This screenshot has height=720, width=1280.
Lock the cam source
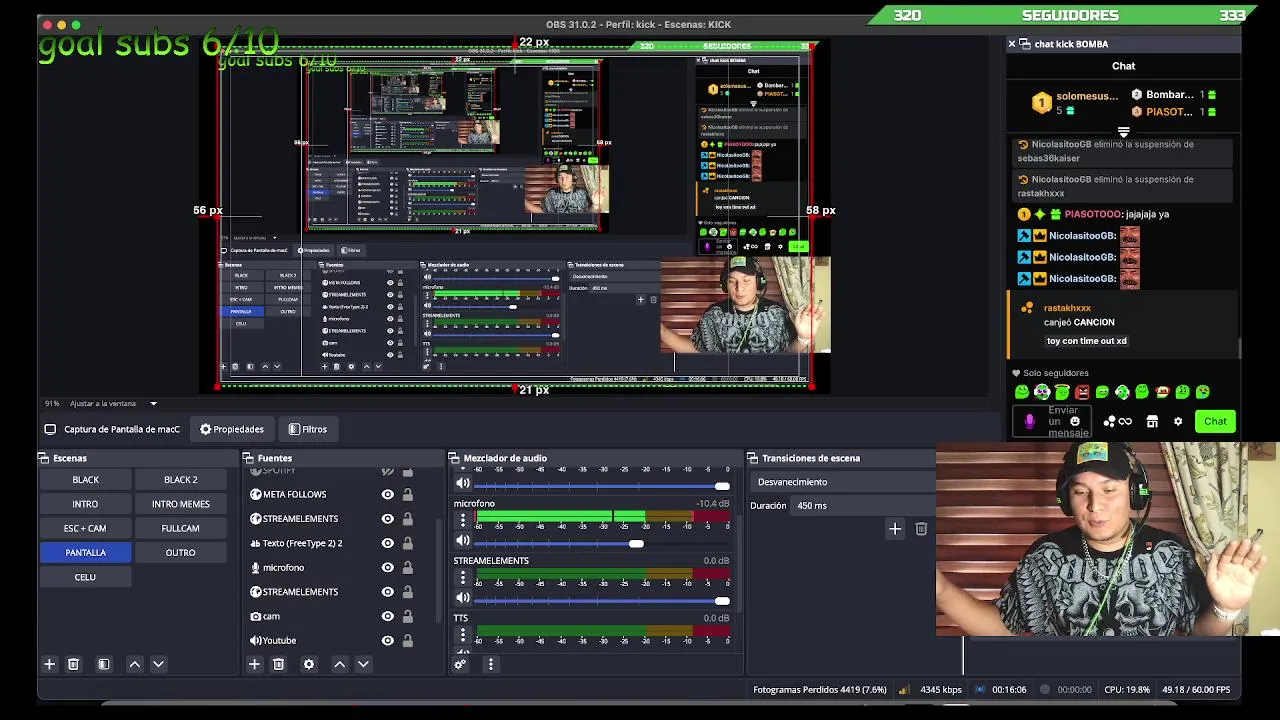[x=408, y=616]
